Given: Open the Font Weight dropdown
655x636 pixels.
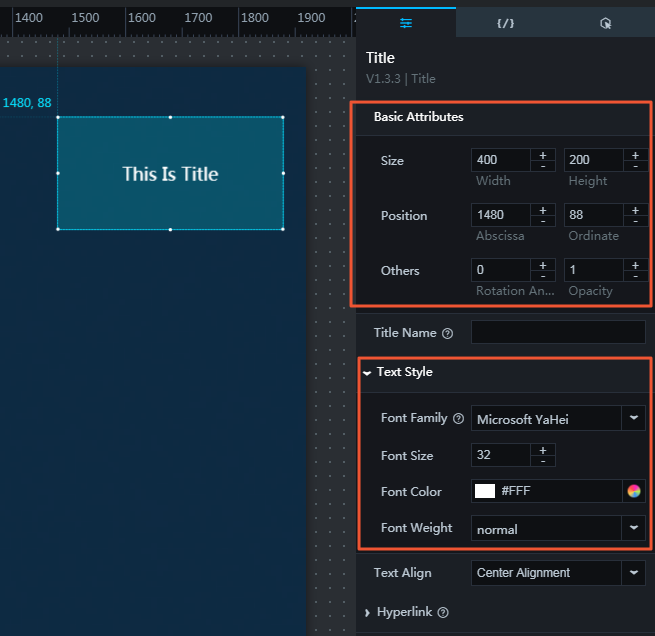Looking at the screenshot, I should 558,528.
